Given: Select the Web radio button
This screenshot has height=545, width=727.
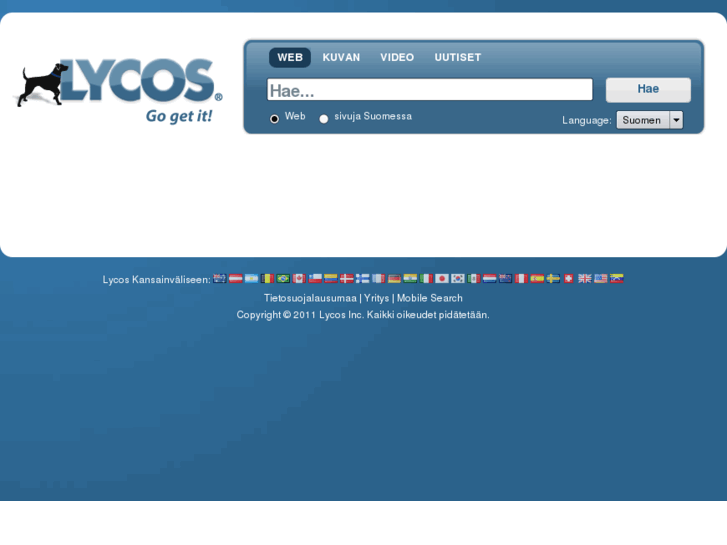Looking at the screenshot, I should click(x=274, y=119).
